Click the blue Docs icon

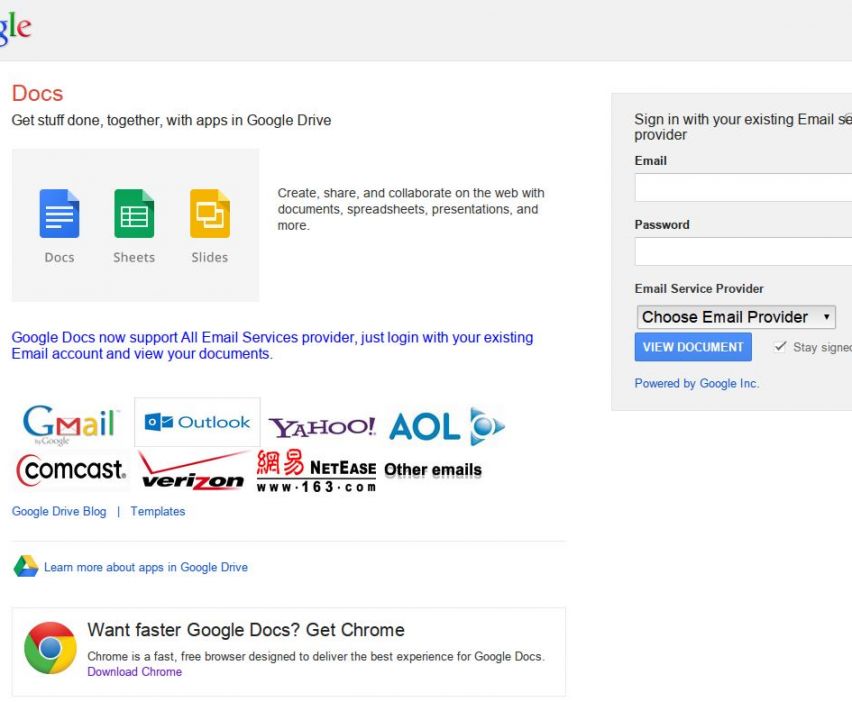[59, 213]
